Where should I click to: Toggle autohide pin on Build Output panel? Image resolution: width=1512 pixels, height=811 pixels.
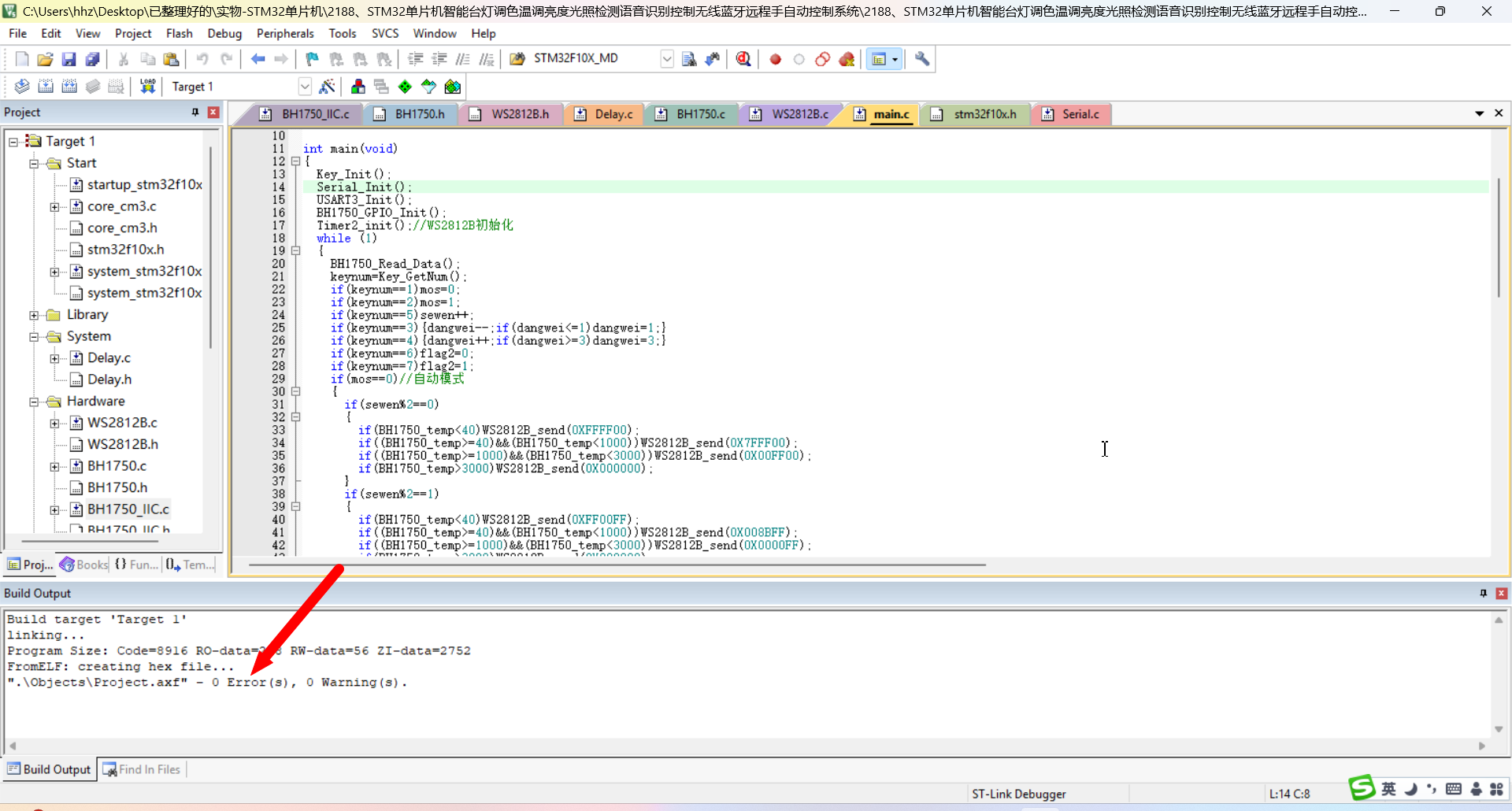pos(1484,593)
